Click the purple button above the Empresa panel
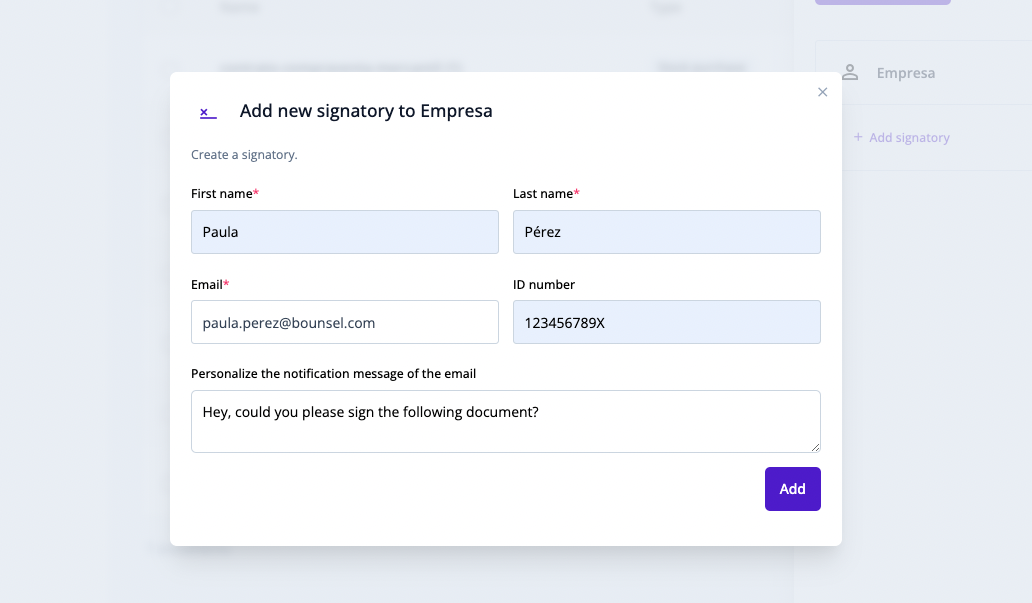This screenshot has height=603, width=1032. (882, 2)
